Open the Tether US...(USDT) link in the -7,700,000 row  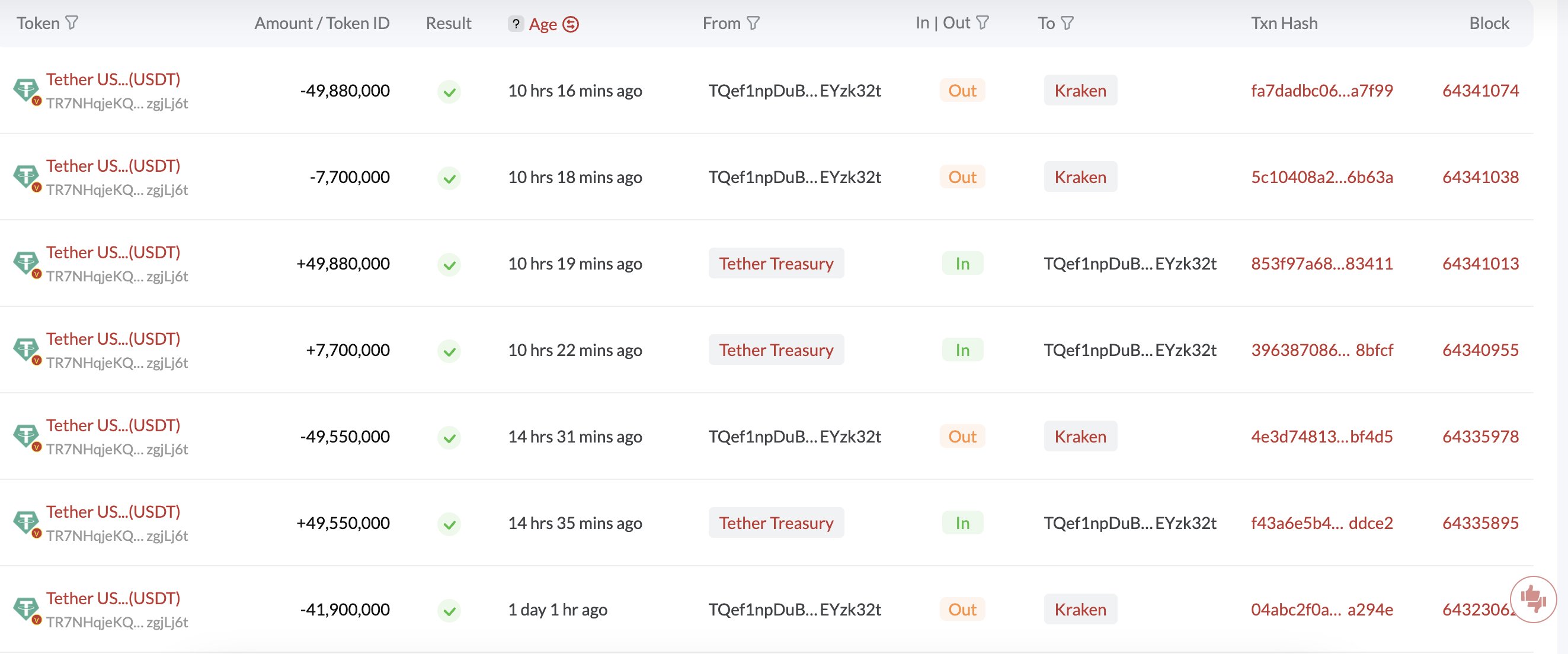click(x=113, y=166)
